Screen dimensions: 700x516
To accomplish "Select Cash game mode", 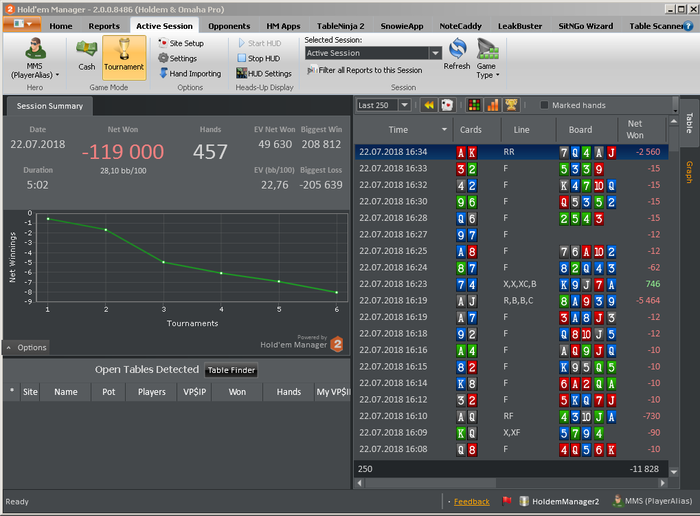I will coord(86,55).
